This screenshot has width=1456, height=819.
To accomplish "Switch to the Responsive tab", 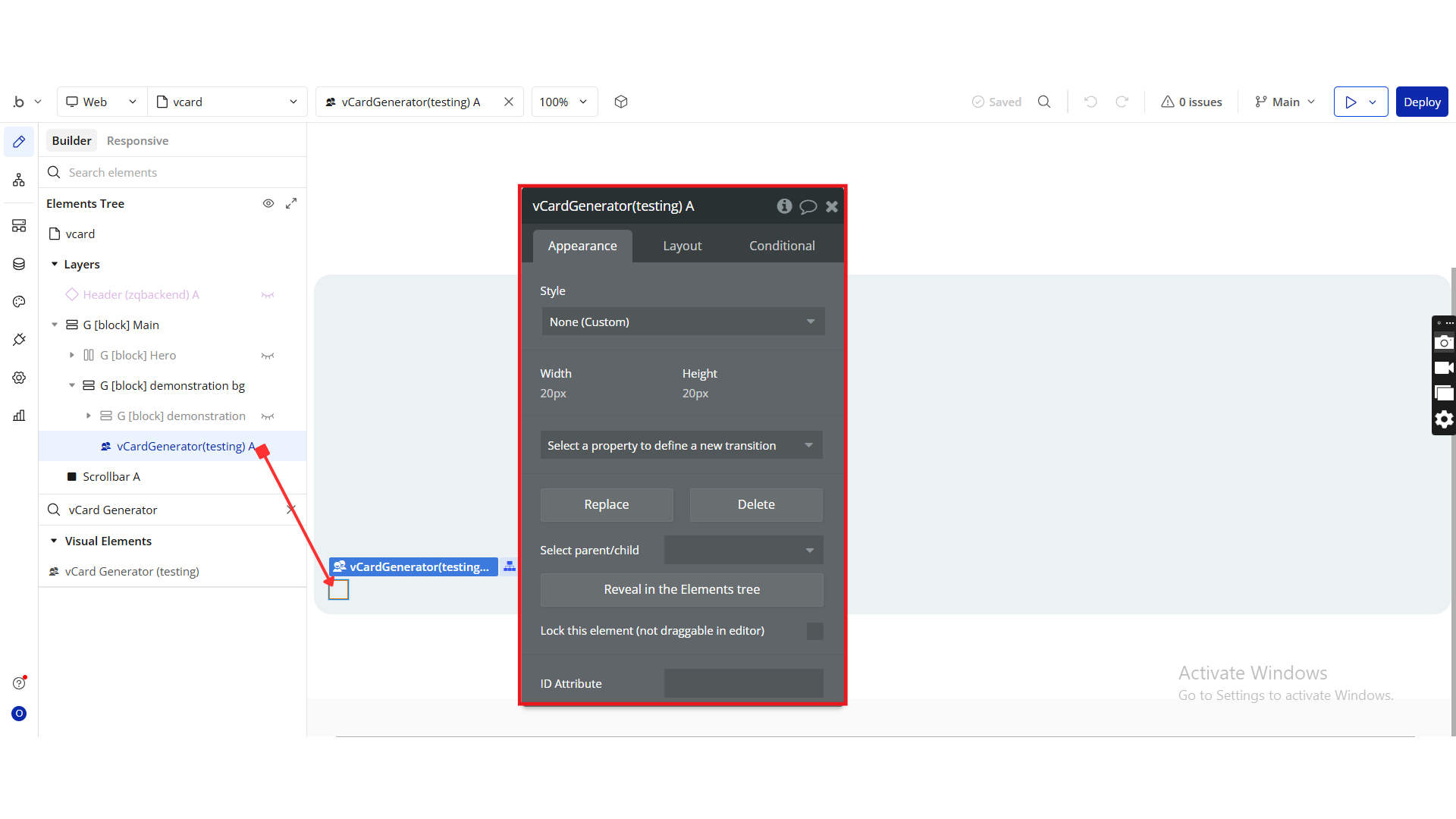I will 137,140.
